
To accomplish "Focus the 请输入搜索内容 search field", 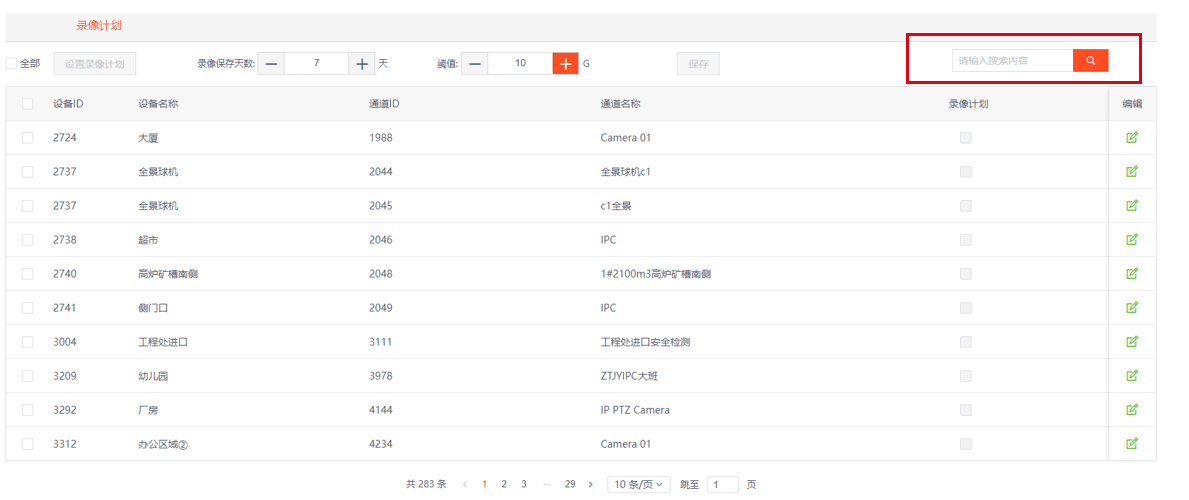I will pyautogui.click(x=1012, y=61).
